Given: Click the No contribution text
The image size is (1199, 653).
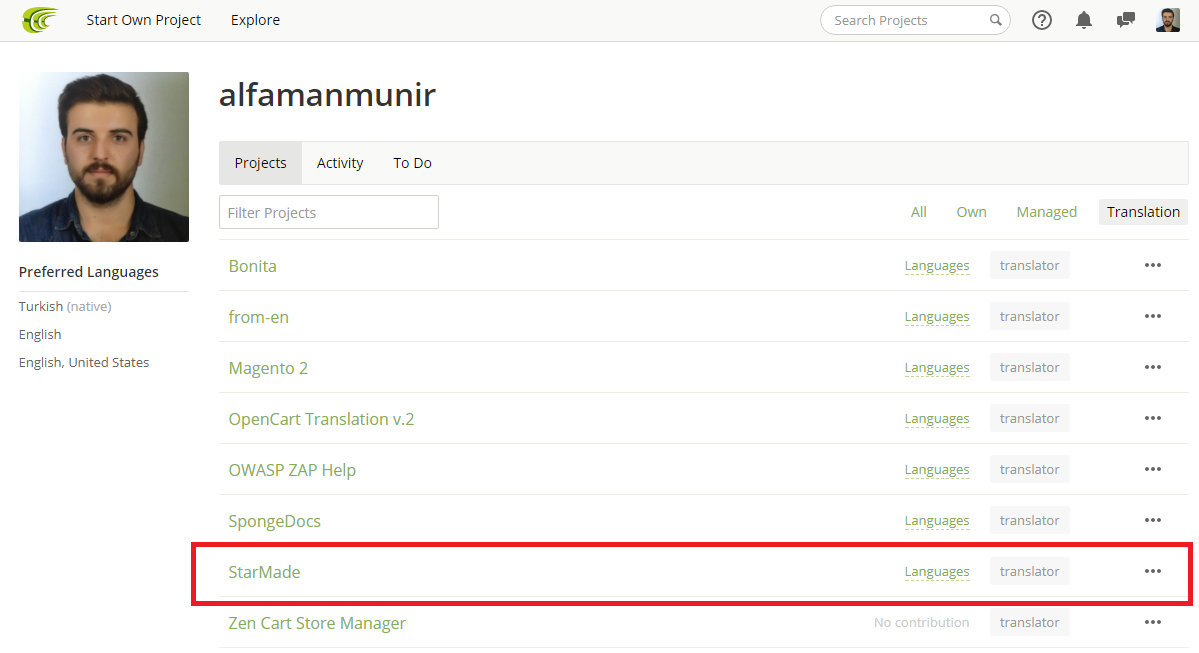Looking at the screenshot, I should tap(921, 622).
